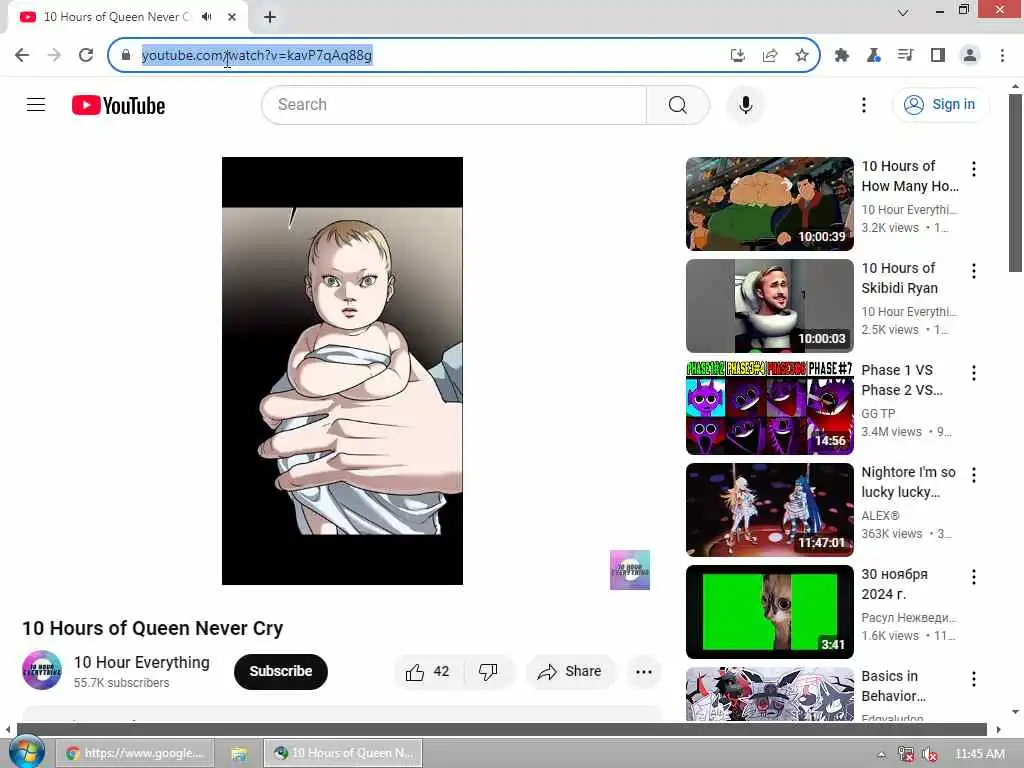Share this page from address bar

770,56
